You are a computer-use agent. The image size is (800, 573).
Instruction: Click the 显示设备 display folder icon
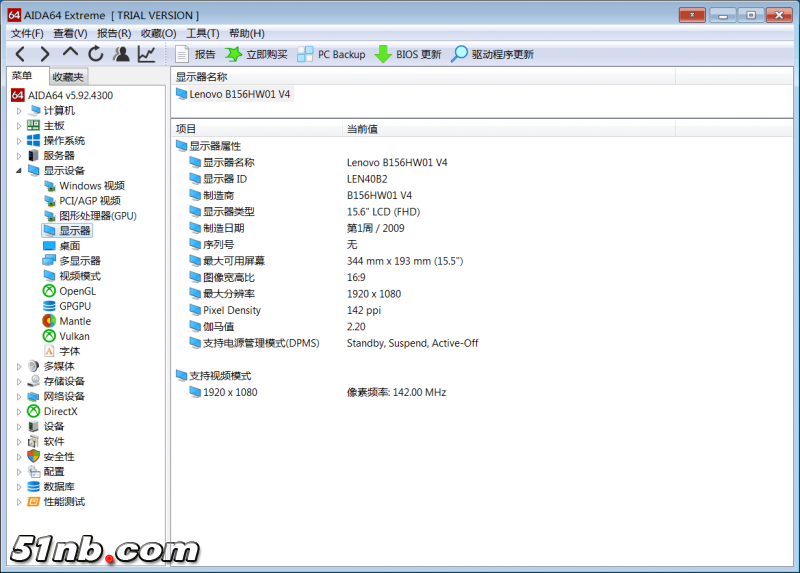[x=34, y=170]
